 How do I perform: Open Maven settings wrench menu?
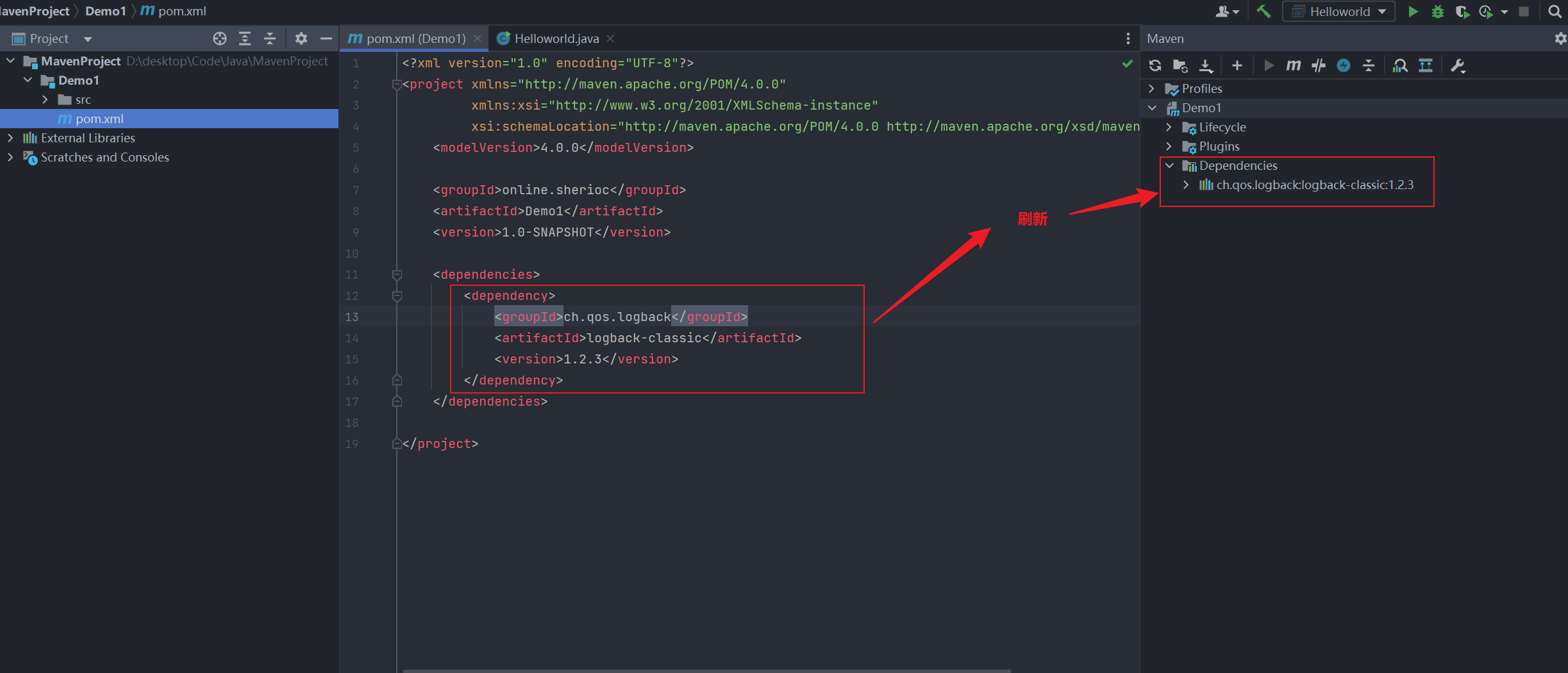click(1458, 65)
